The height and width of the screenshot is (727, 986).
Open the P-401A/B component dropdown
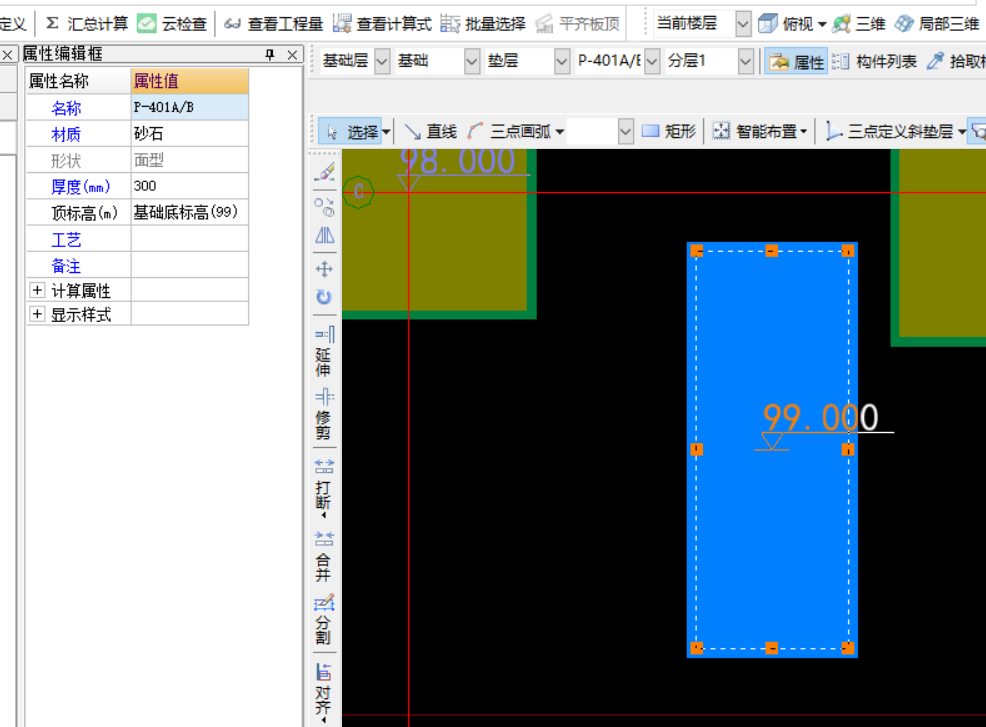click(652, 62)
